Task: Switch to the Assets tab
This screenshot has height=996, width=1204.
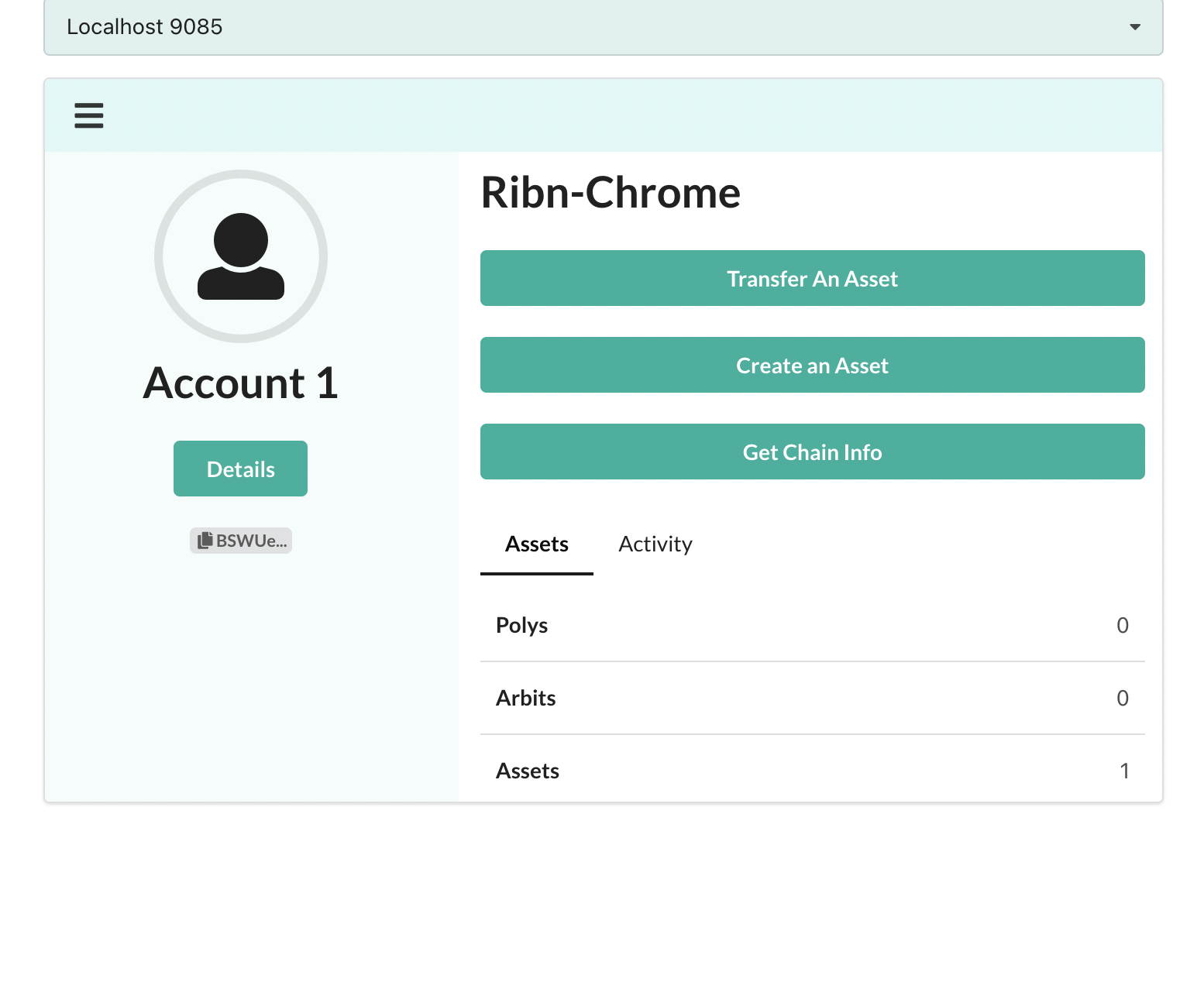Action: 536,544
